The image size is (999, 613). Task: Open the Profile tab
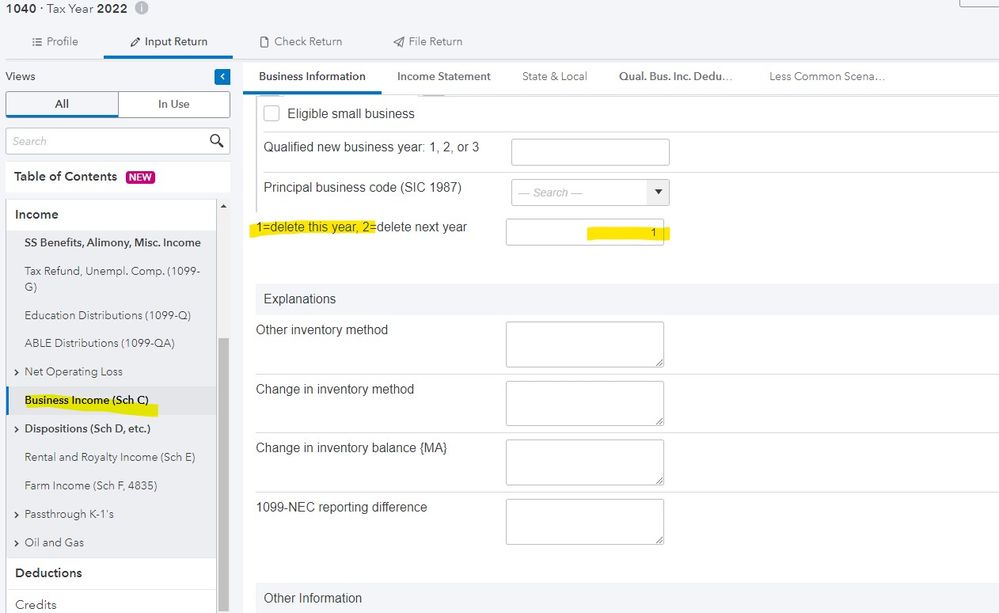point(54,42)
